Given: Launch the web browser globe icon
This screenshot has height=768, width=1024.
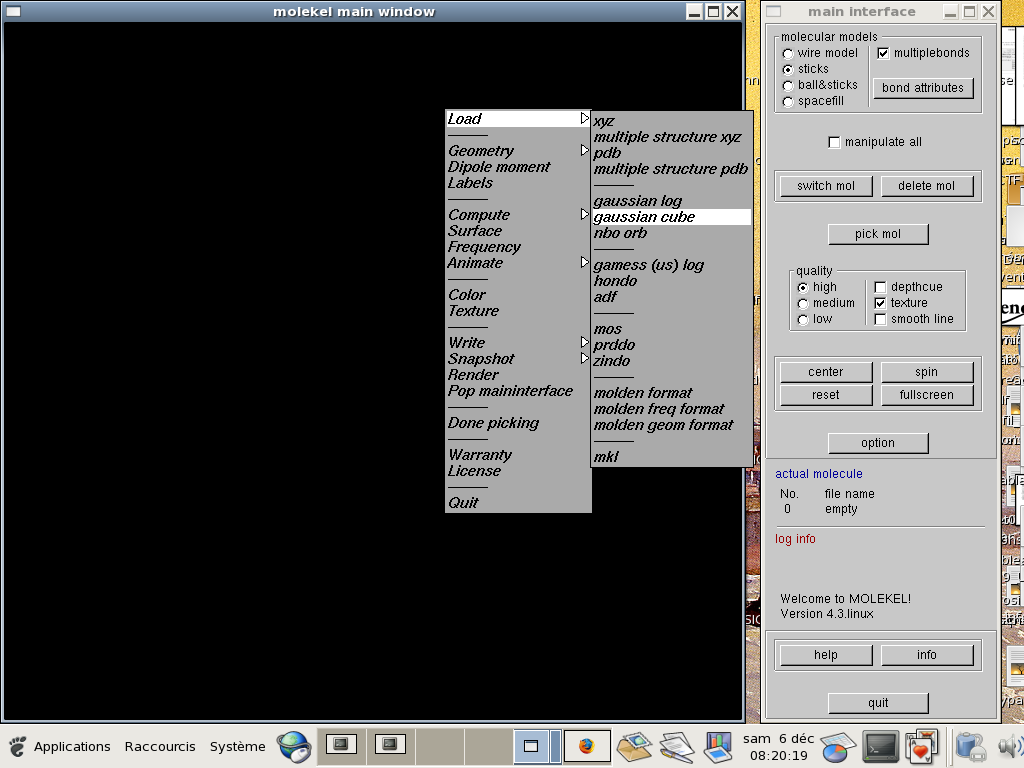Looking at the screenshot, I should pos(294,746).
